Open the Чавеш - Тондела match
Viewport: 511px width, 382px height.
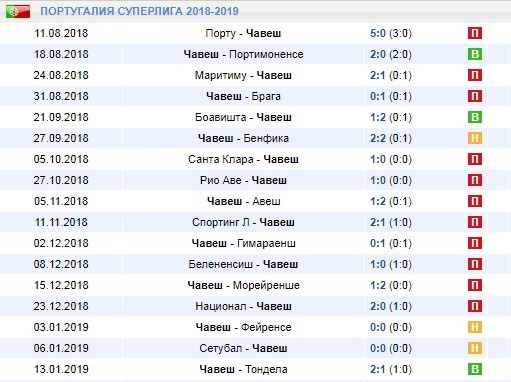pyautogui.click(x=243, y=369)
